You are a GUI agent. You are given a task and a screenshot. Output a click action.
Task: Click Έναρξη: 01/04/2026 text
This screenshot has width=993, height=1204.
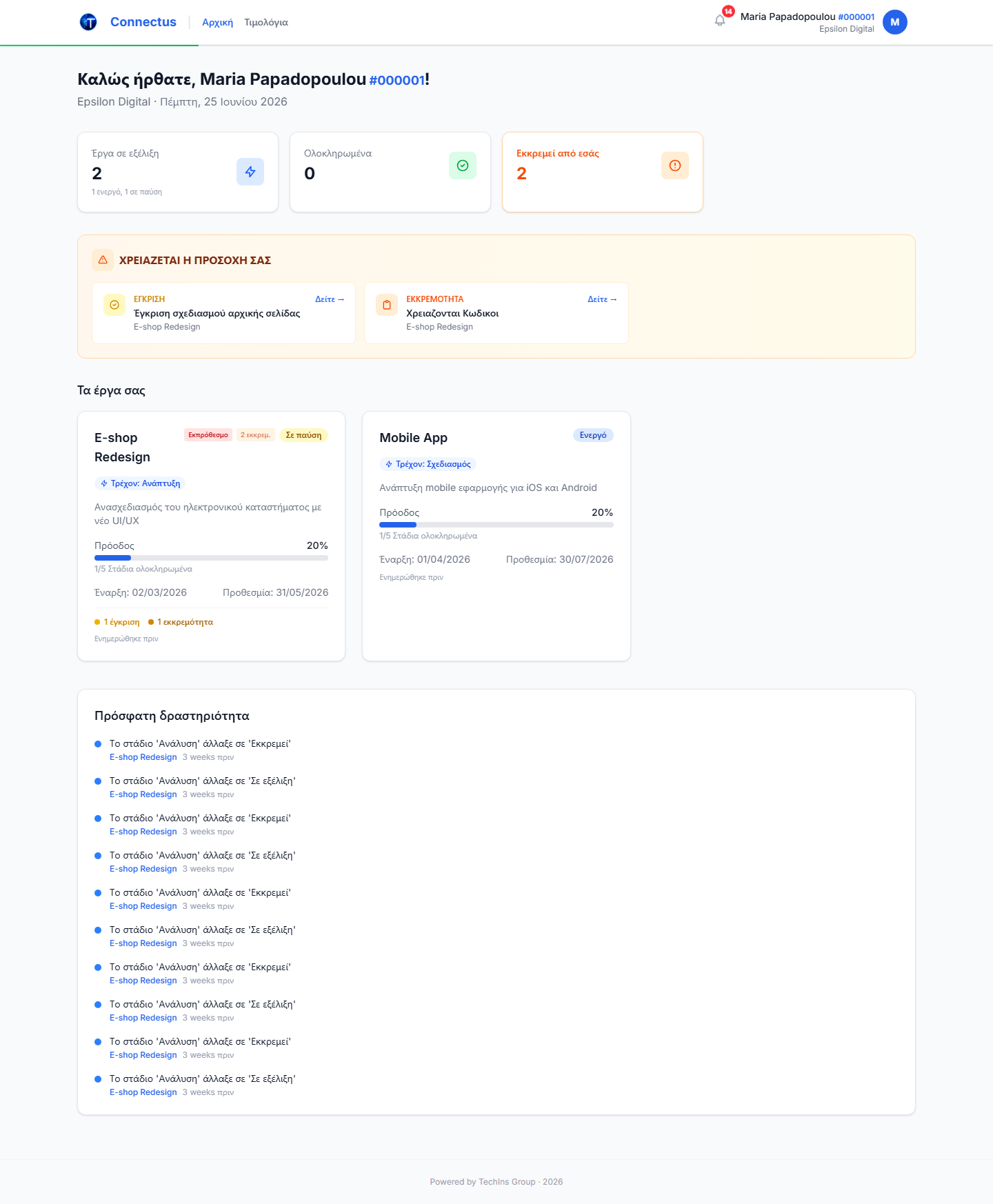[425, 559]
